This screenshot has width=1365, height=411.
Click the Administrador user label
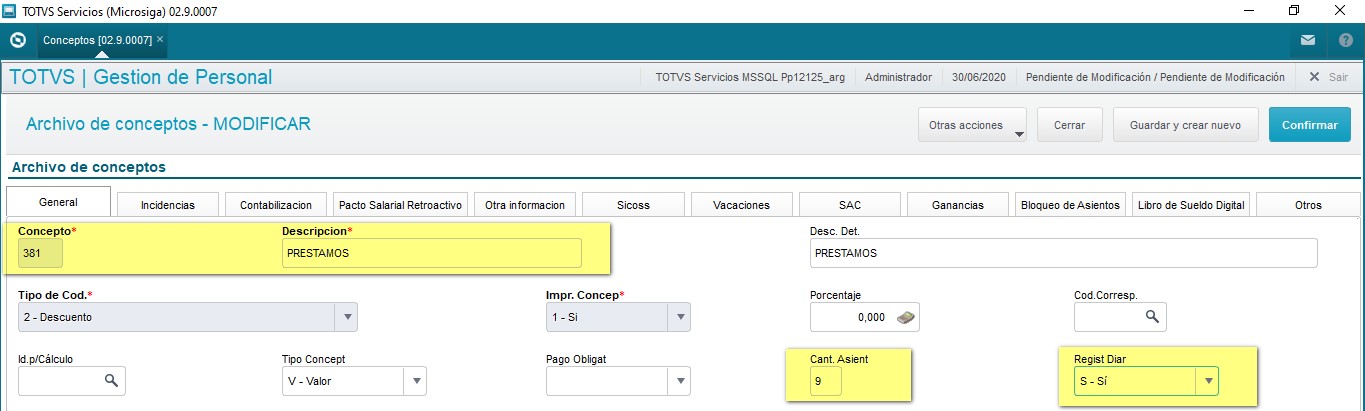click(x=898, y=77)
